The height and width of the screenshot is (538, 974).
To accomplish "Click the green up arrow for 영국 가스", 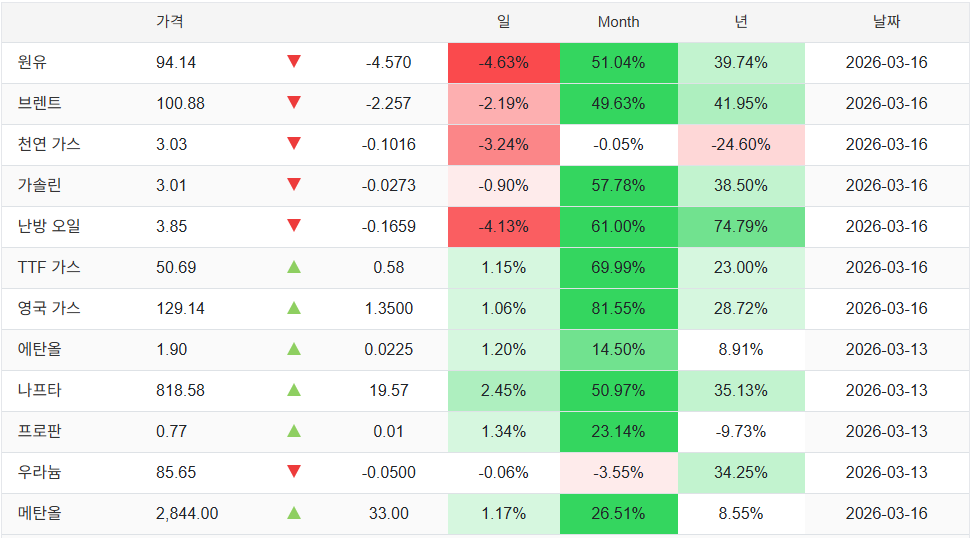I will pos(294,308).
